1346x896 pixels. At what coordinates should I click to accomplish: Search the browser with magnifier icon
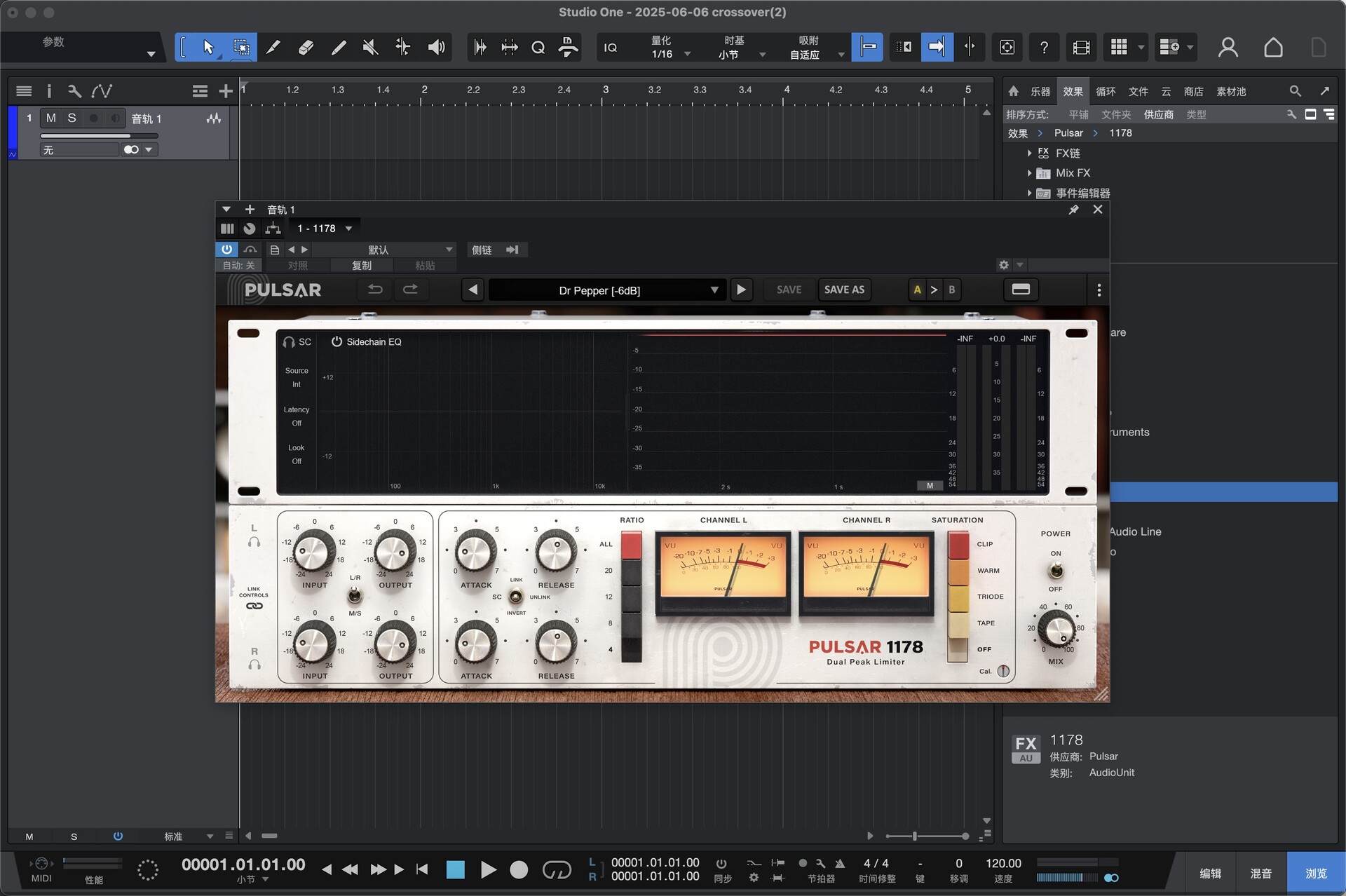[1295, 91]
